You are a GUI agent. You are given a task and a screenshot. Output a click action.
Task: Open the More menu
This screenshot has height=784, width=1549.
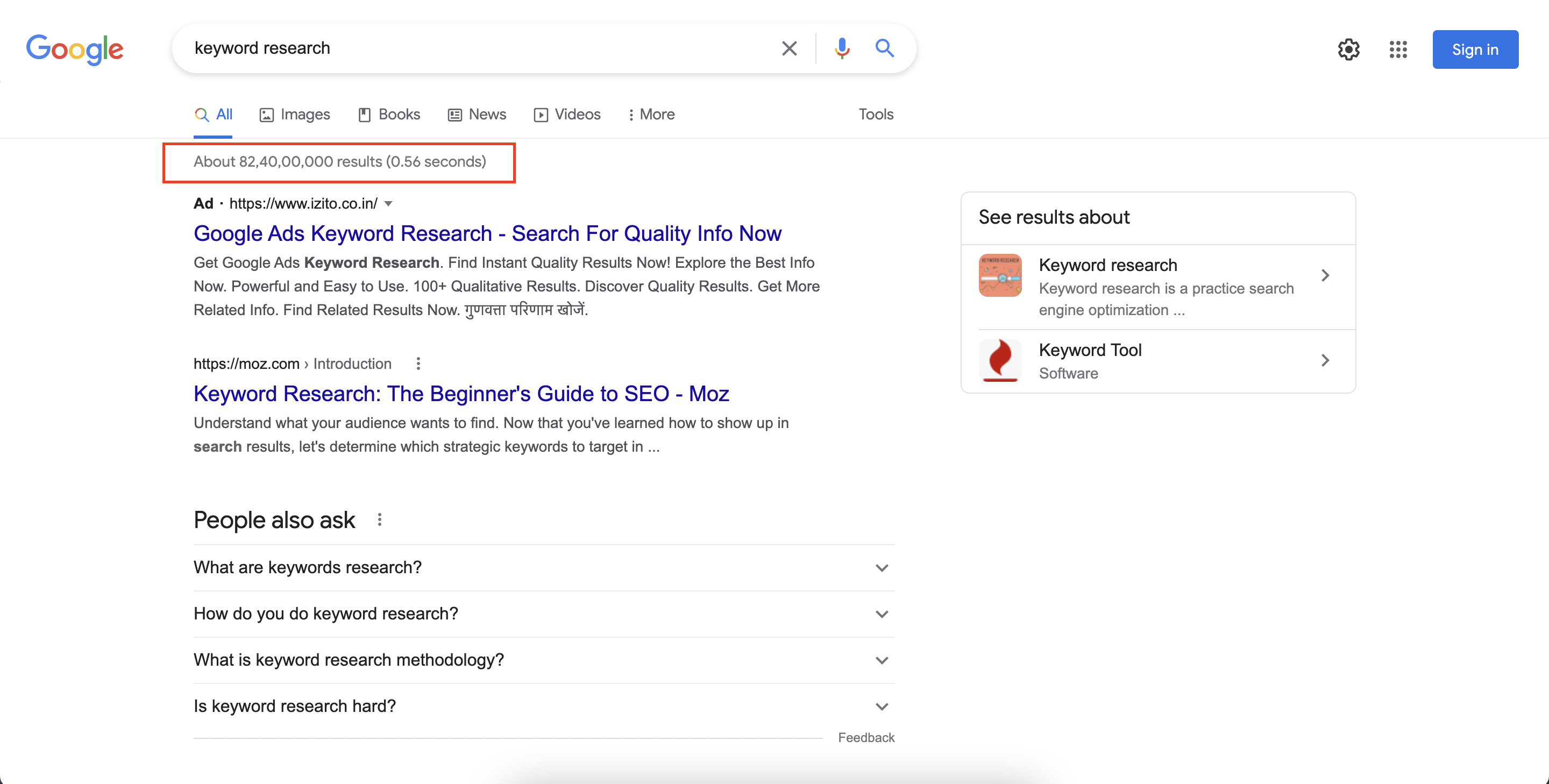point(651,114)
